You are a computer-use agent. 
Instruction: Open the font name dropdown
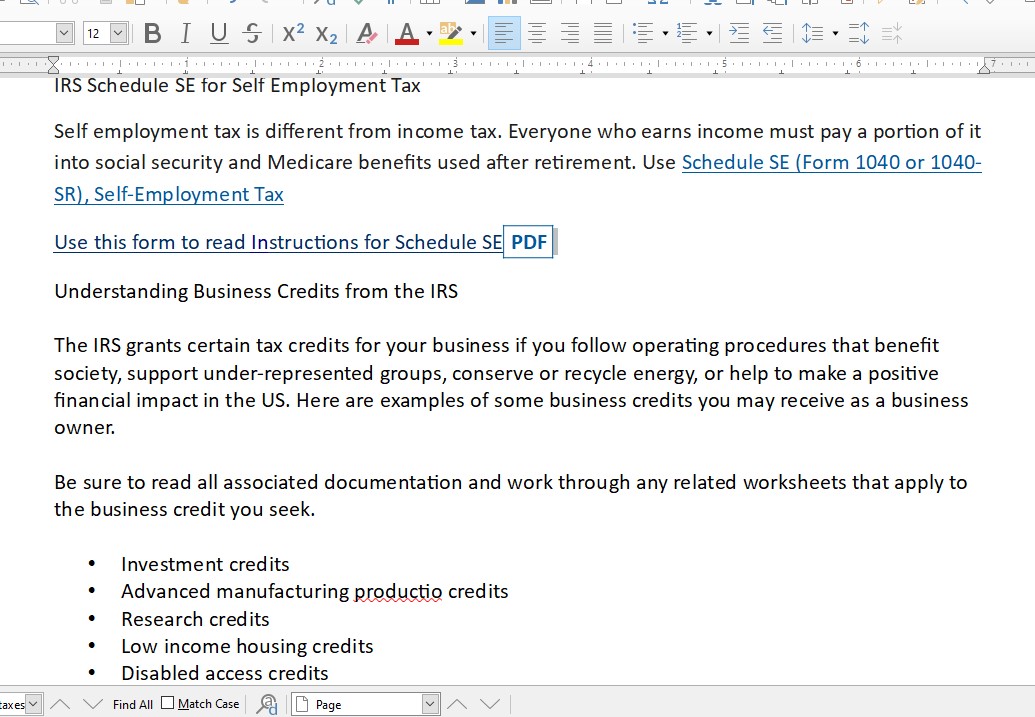point(64,33)
